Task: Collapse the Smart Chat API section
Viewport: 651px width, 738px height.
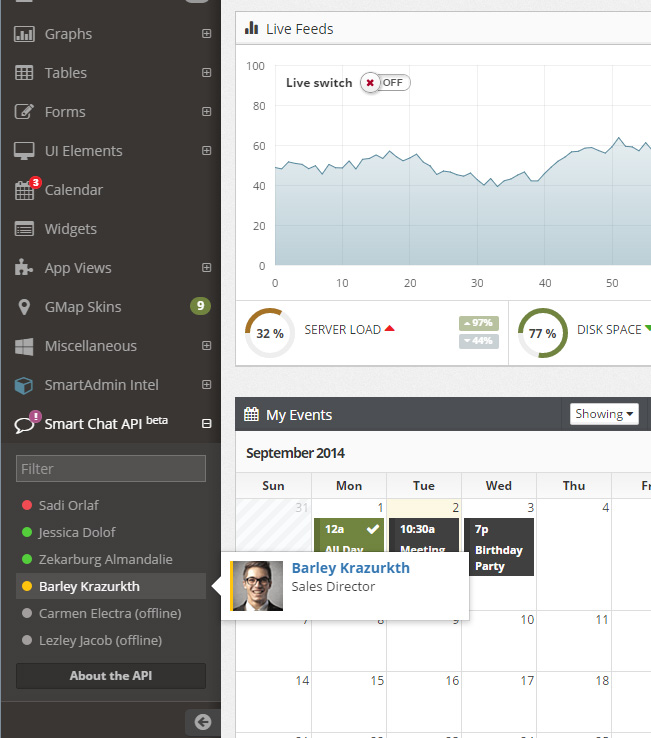Action: [x=206, y=424]
